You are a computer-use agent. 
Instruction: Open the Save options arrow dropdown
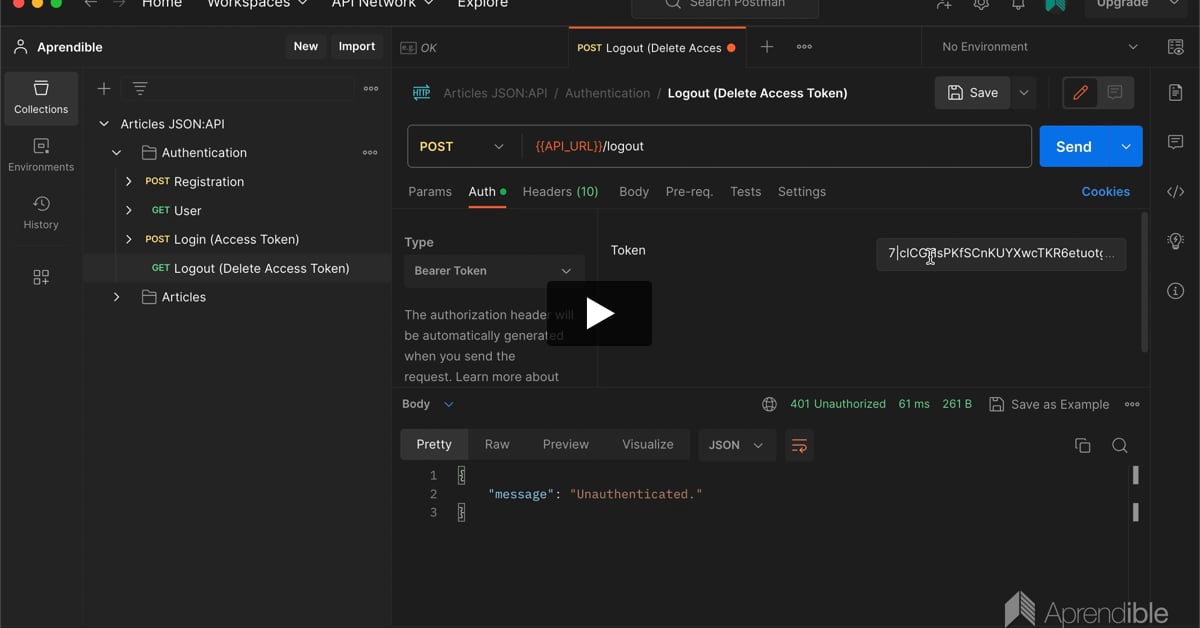1023,93
